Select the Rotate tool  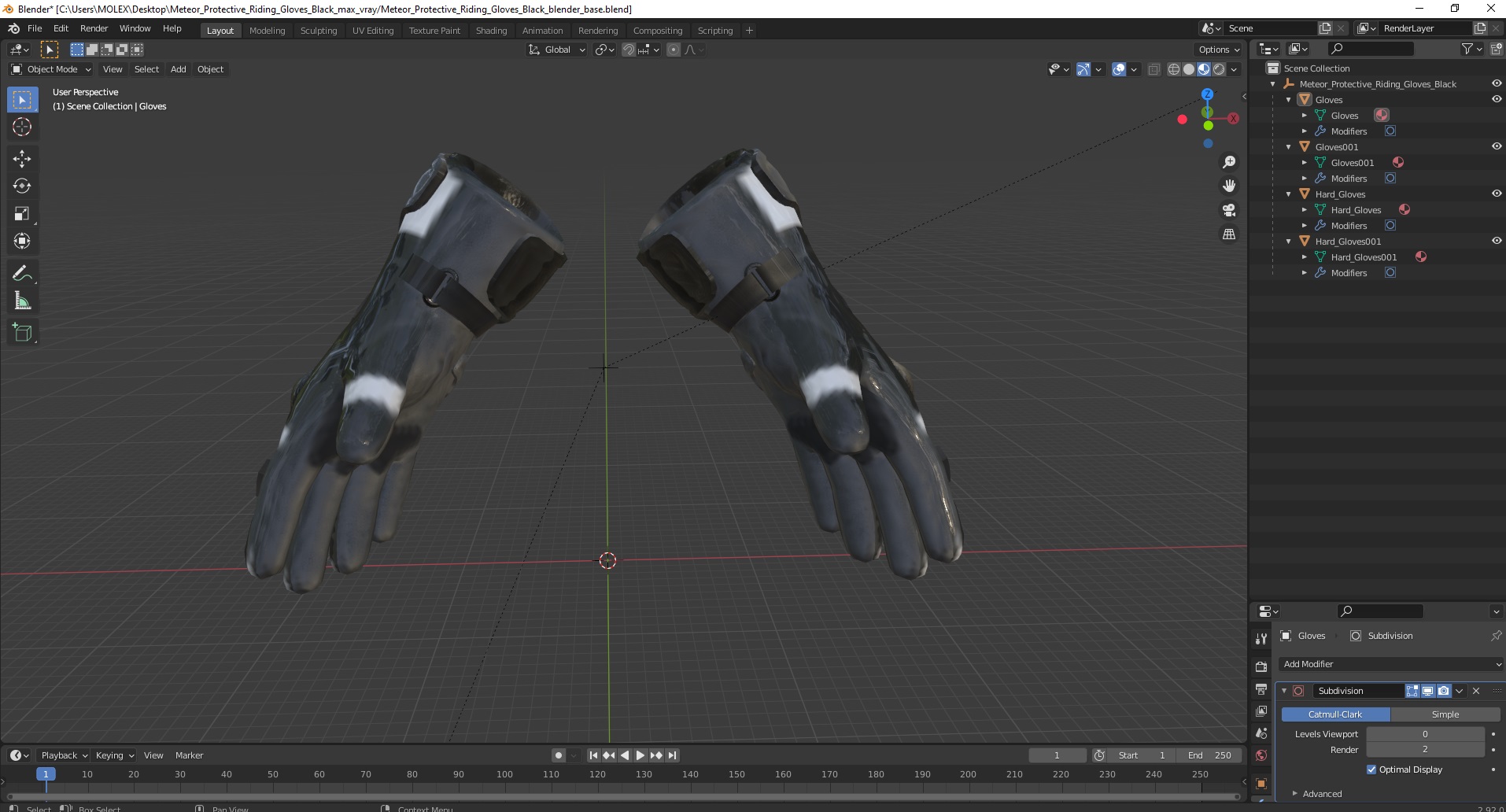pyautogui.click(x=22, y=186)
